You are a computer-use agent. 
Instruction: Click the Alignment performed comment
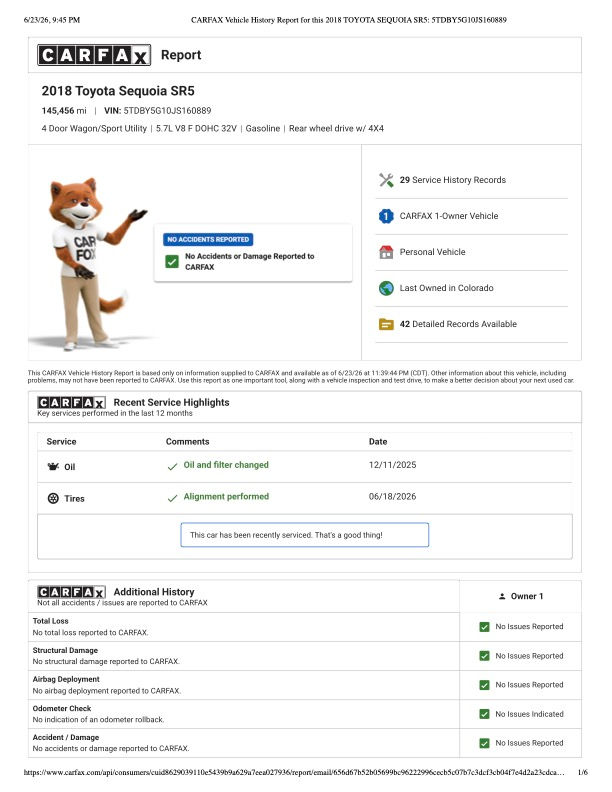[226, 497]
